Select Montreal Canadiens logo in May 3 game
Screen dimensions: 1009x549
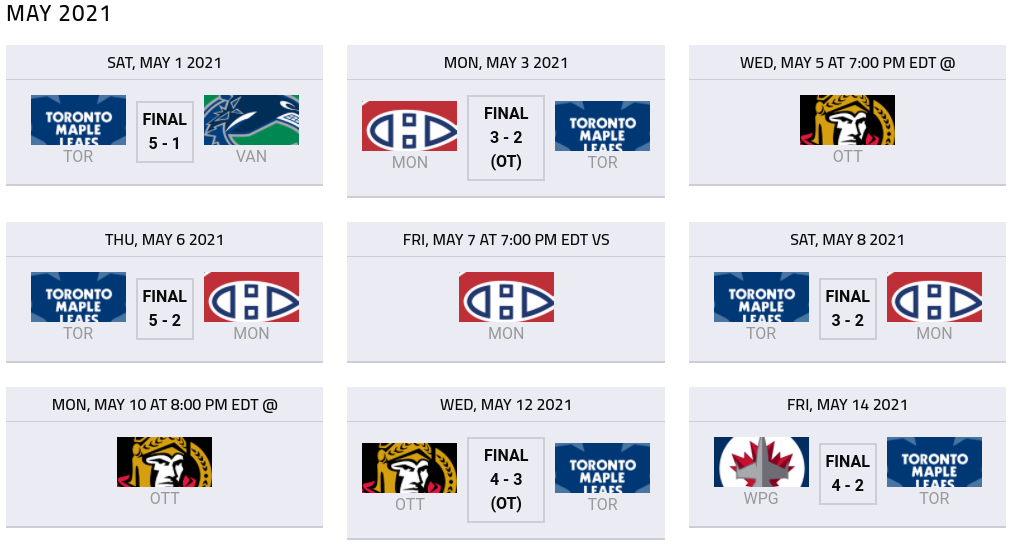pyautogui.click(x=409, y=126)
